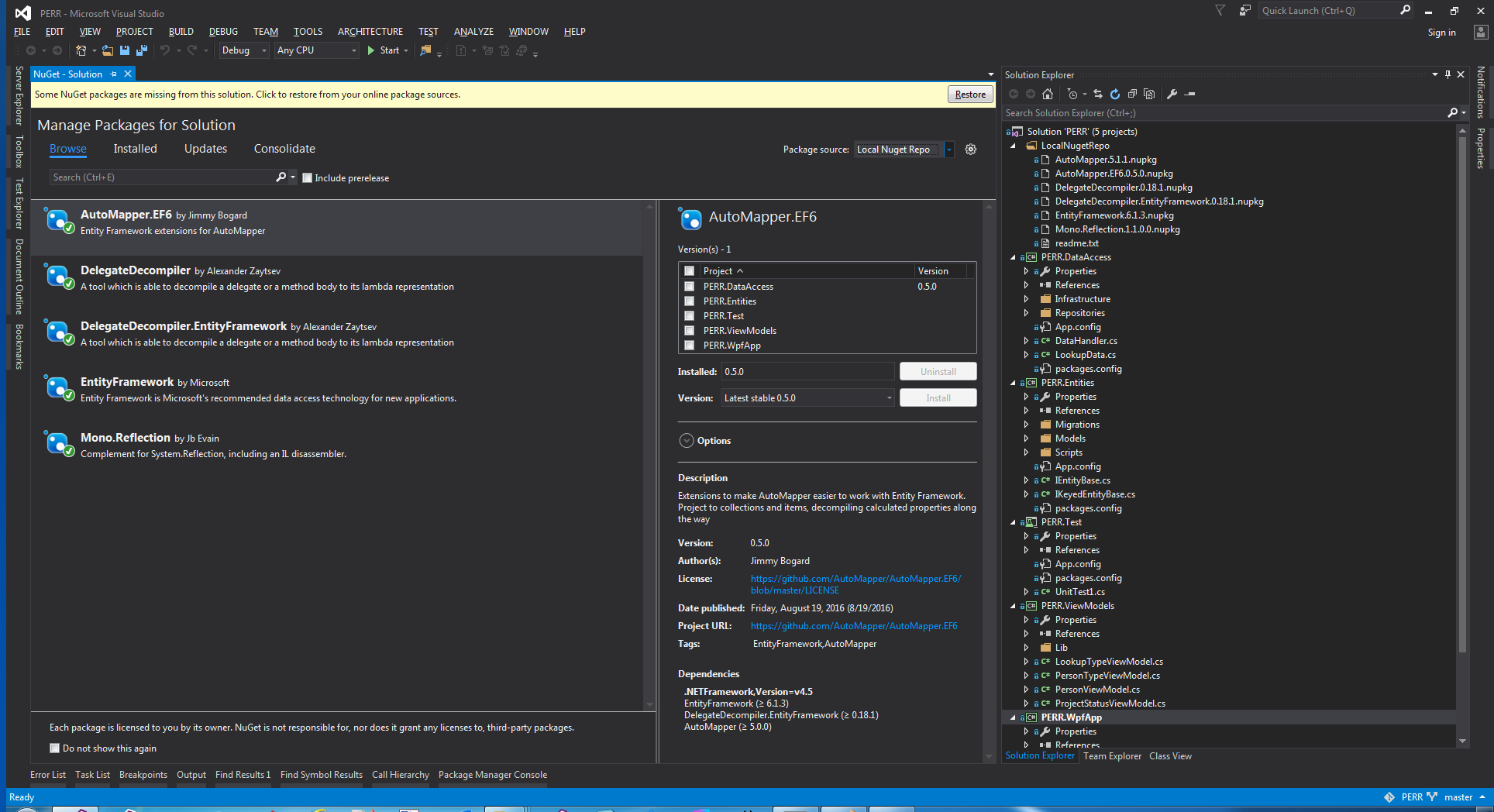
Task: Focus the Quick Launch search box
Action: tap(1329, 11)
